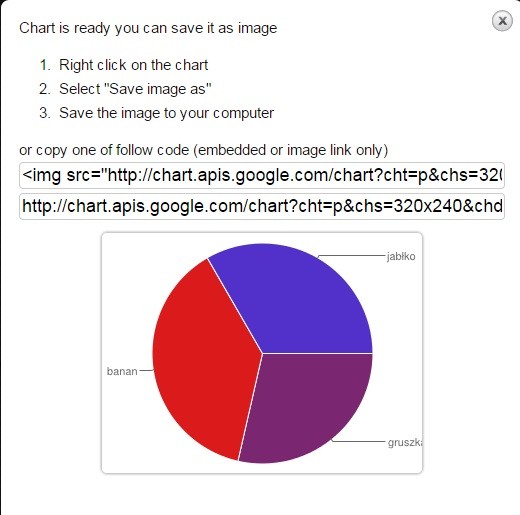Image resolution: width=520 pixels, height=515 pixels.
Task: Click the 'Right click on the chart' step
Action: (x=134, y=65)
